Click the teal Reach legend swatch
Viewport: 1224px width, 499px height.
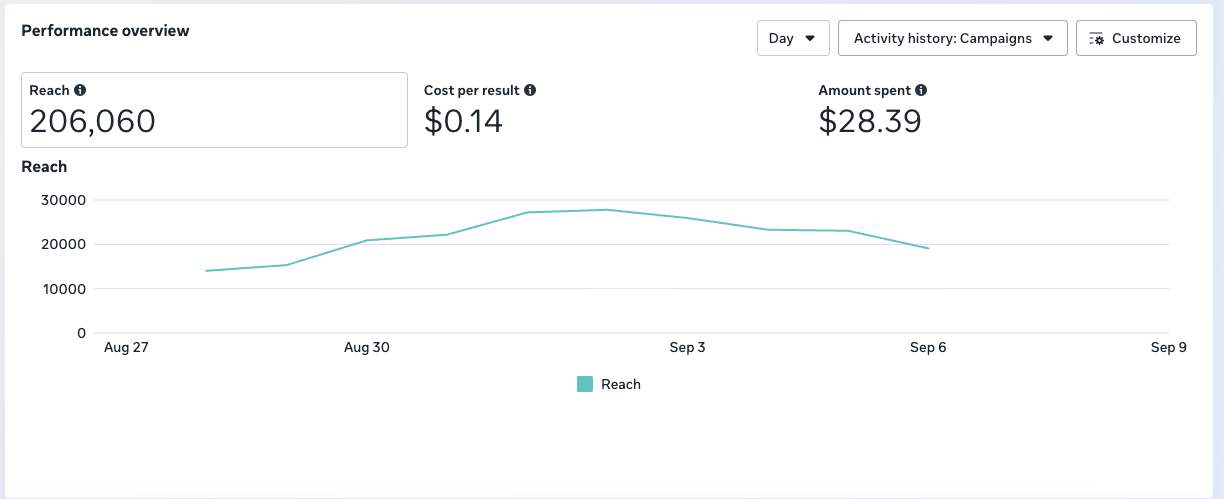tap(585, 384)
